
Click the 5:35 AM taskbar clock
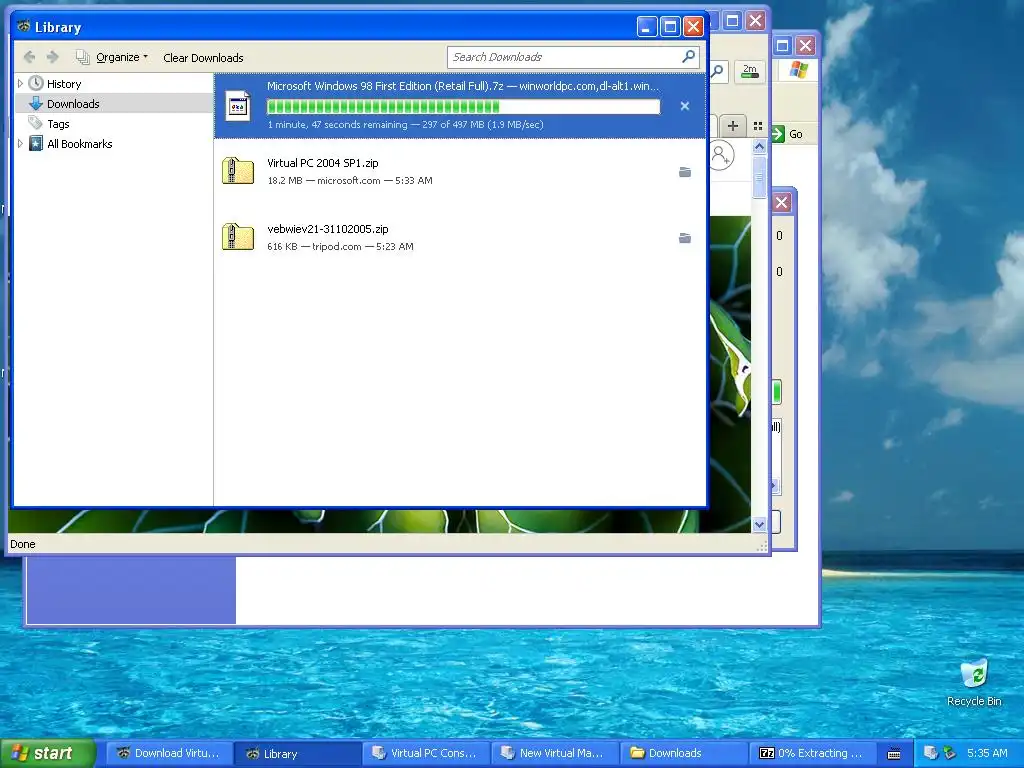[987, 753]
